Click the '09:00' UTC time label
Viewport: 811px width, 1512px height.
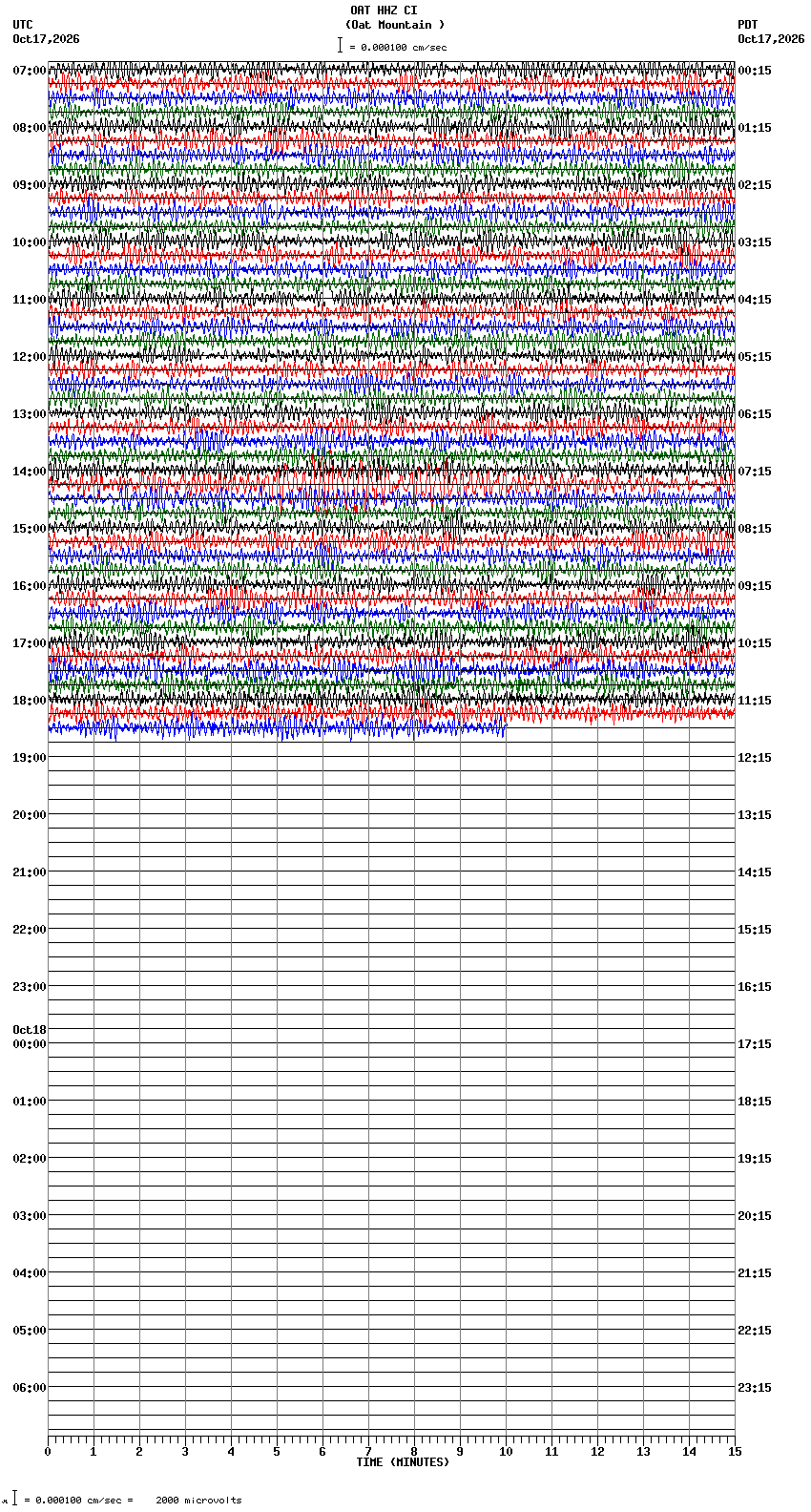click(30, 185)
